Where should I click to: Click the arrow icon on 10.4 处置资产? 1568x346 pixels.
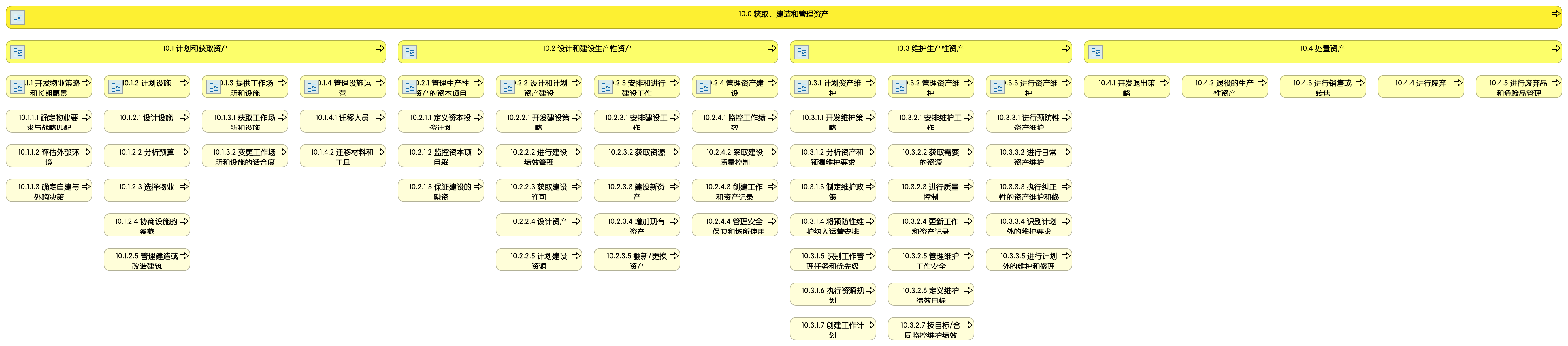coord(1556,48)
